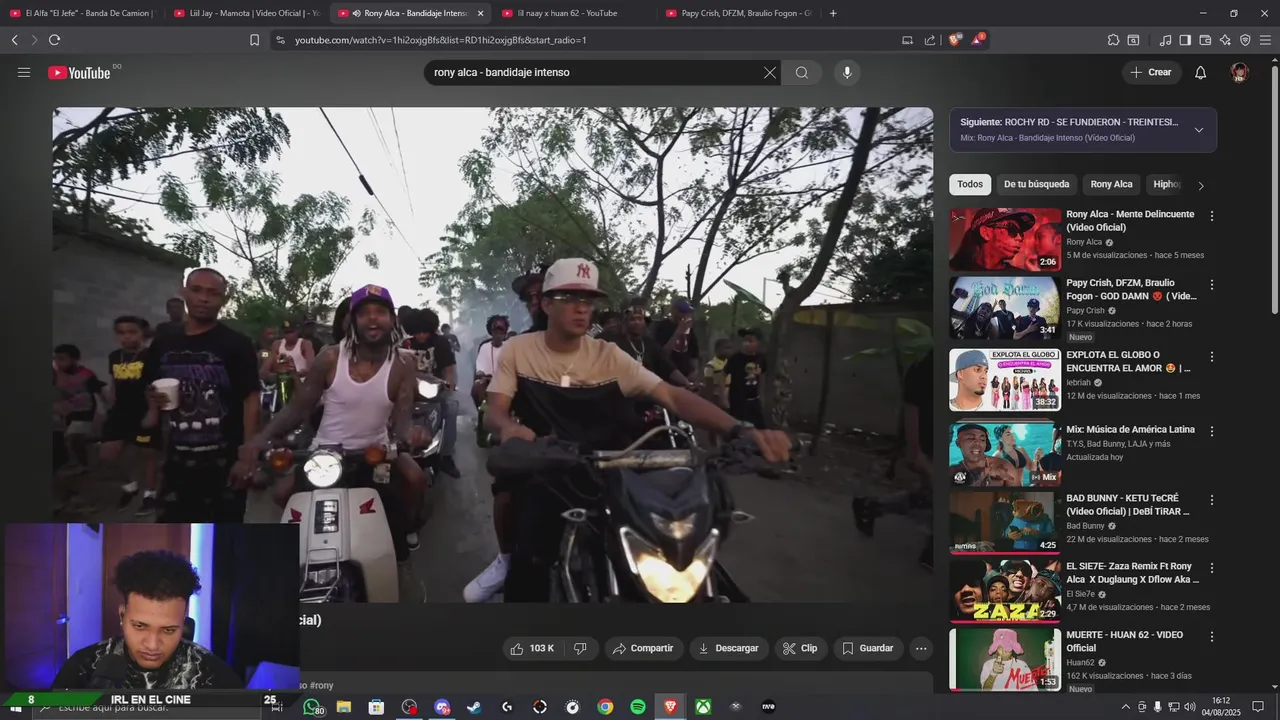Open the BAD BUNNY KETU TeCRÉ thumbnail

pos(1005,522)
